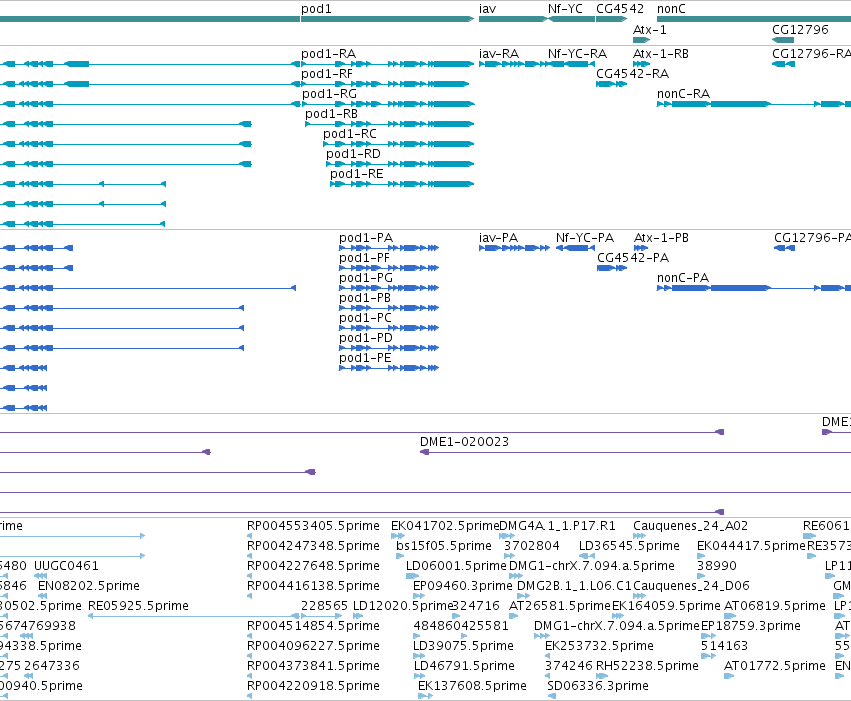Click the Nf-YC-RA transcript label
Image resolution: width=851 pixels, height=701 pixels.
(x=577, y=54)
